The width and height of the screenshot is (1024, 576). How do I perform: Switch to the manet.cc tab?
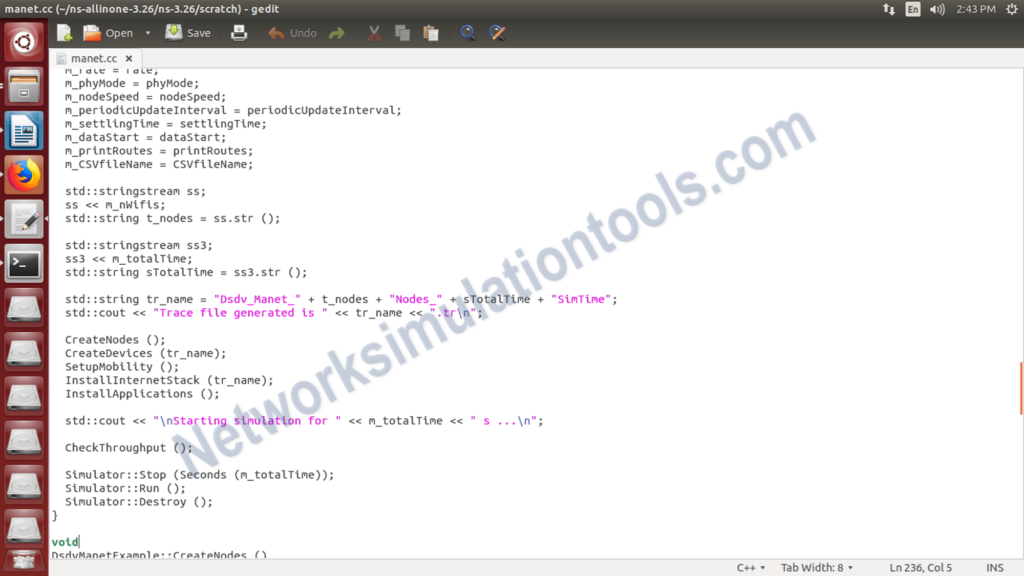(95, 58)
